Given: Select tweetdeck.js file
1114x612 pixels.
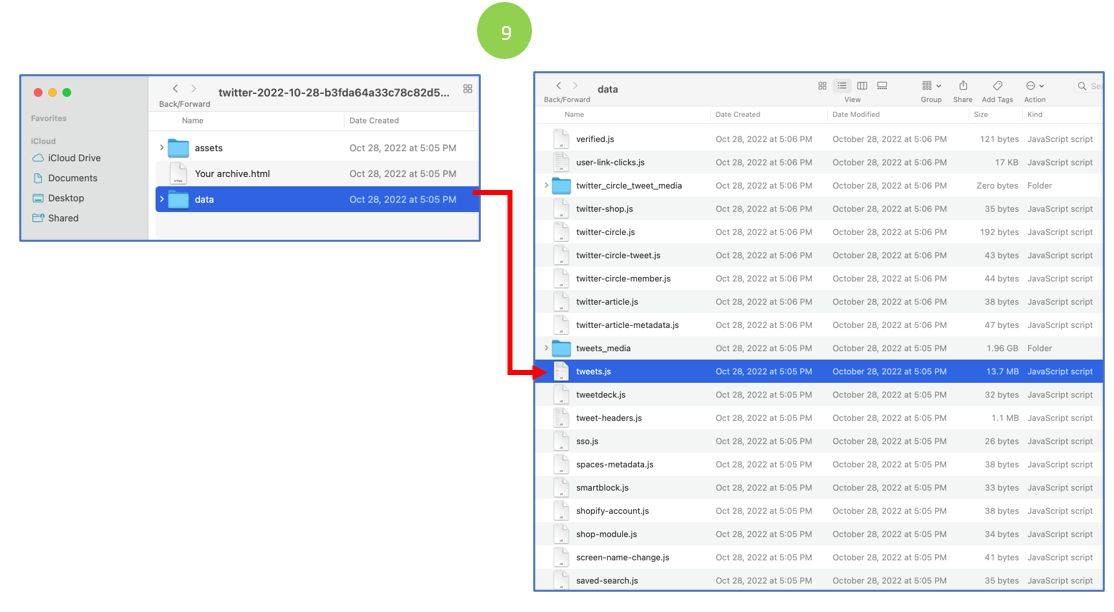Looking at the screenshot, I should tap(819, 394).
